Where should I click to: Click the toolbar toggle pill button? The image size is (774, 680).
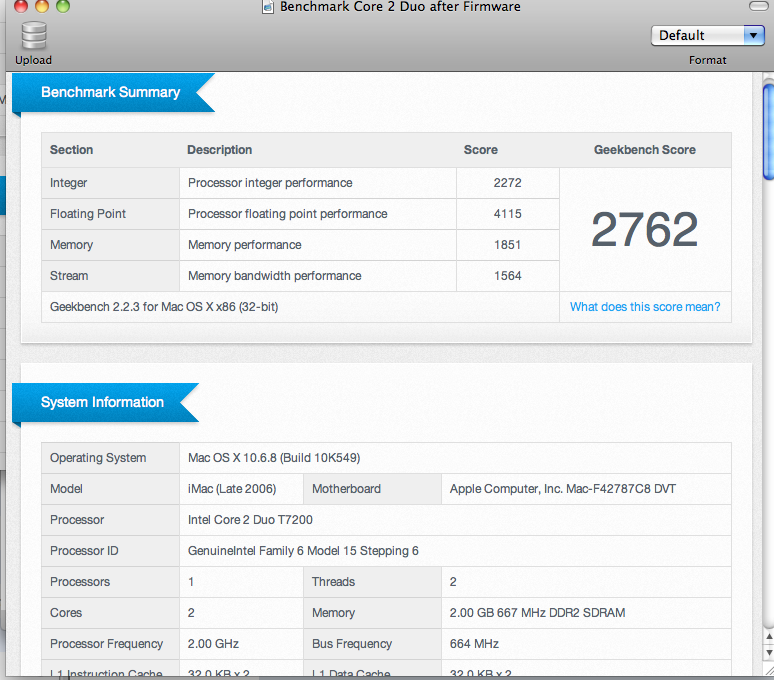758,6
